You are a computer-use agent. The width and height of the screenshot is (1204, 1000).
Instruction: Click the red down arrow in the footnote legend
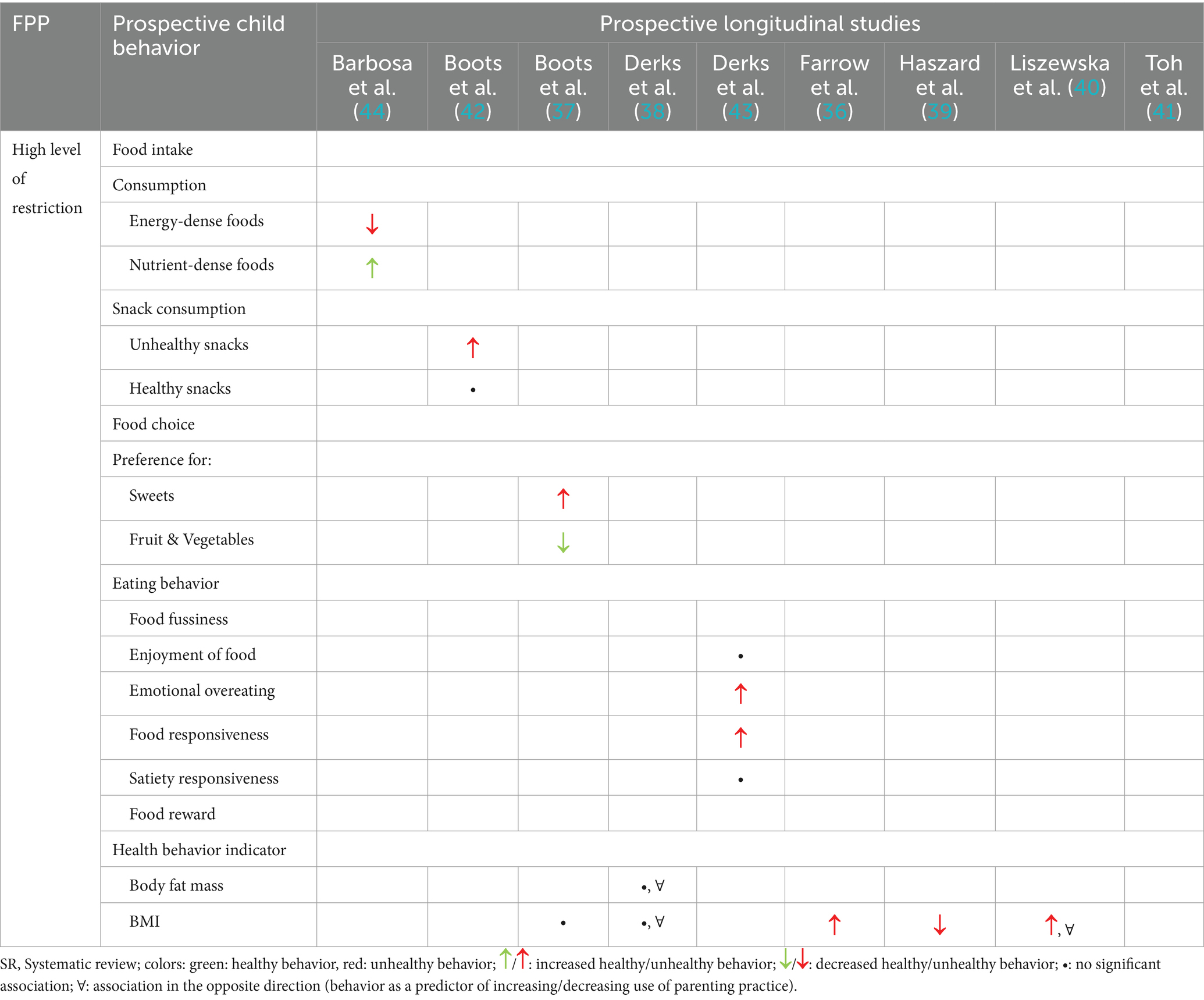(x=803, y=959)
